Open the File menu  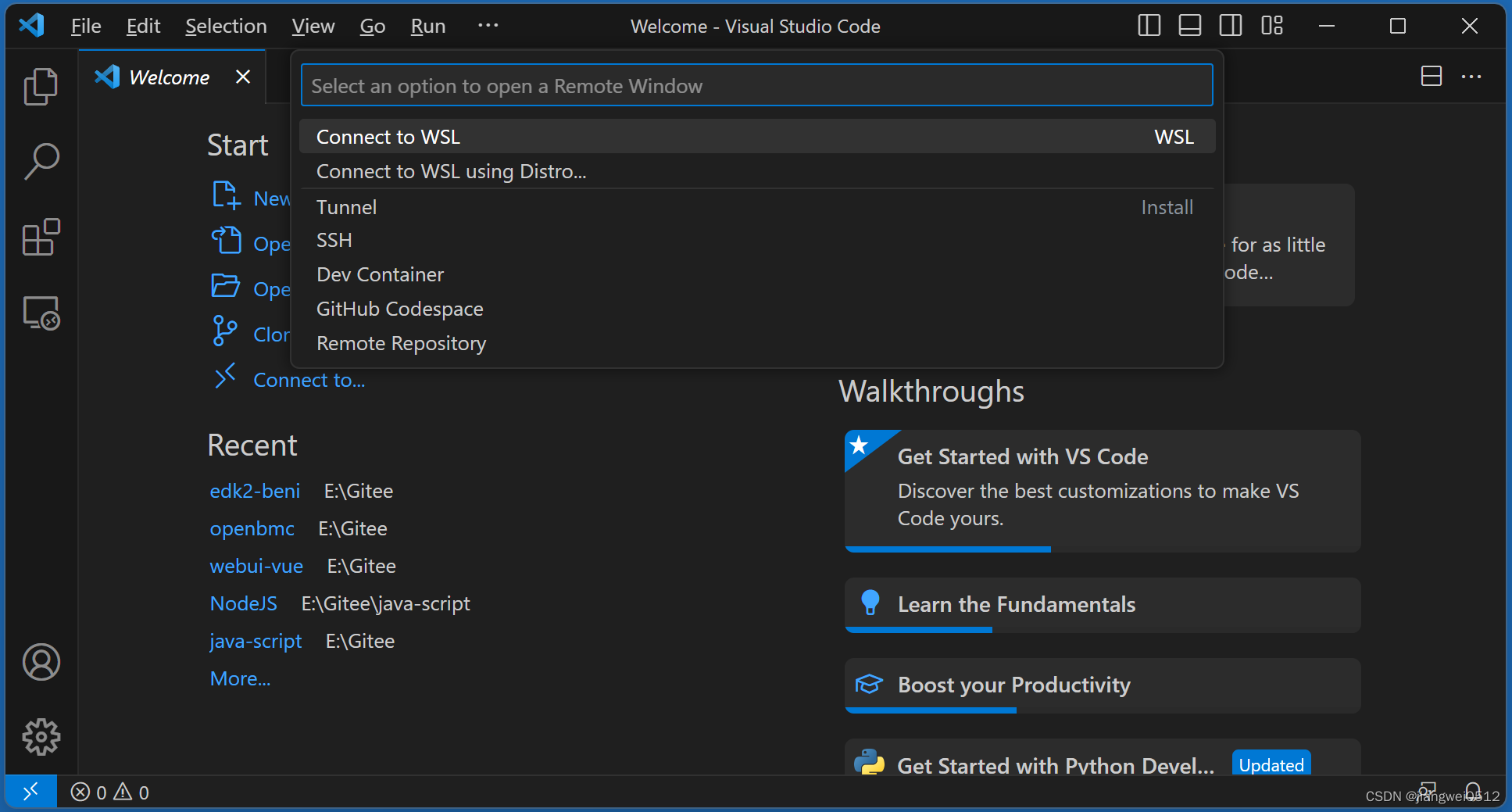86,26
